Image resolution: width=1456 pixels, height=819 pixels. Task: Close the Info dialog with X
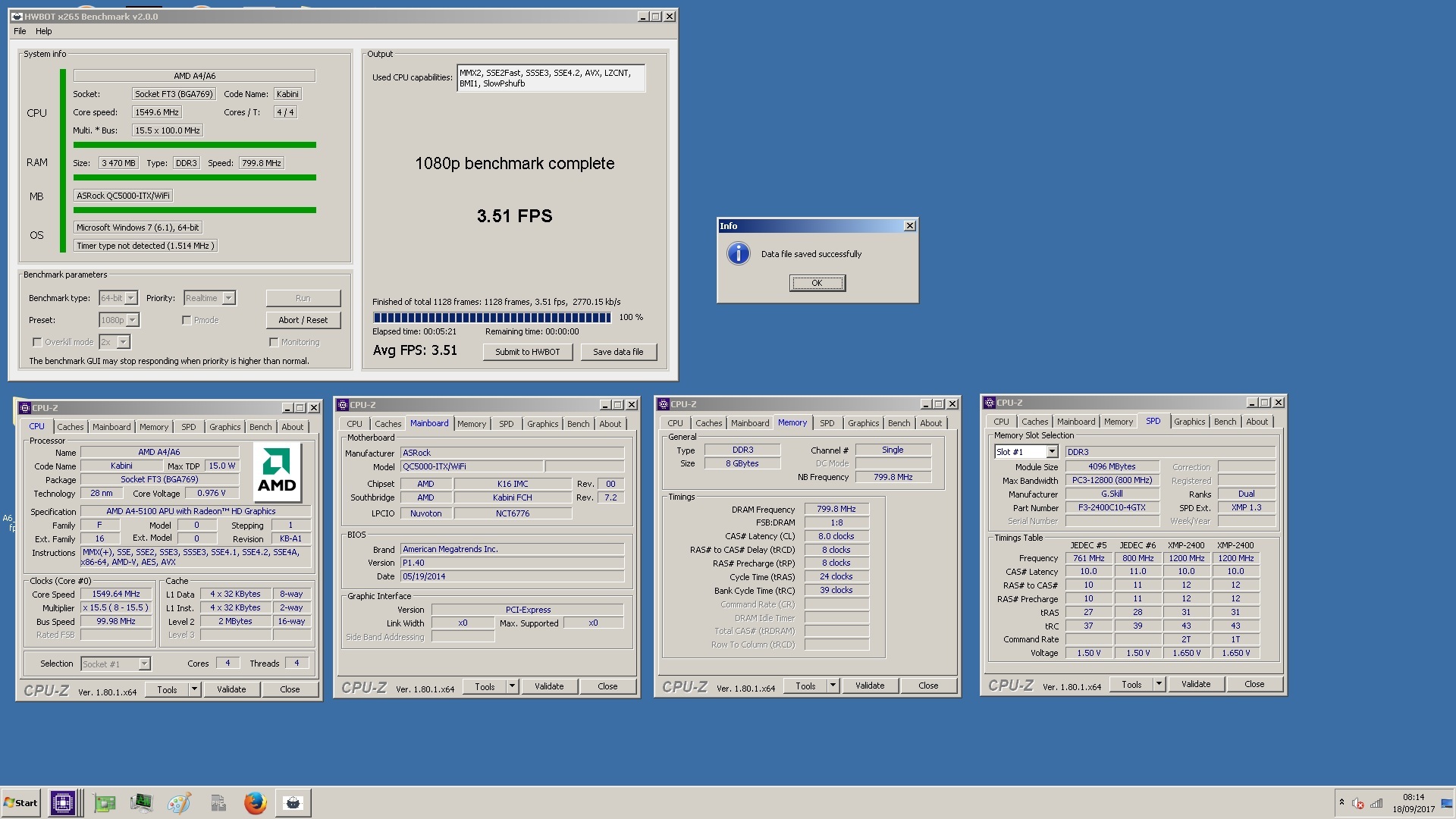(x=910, y=226)
